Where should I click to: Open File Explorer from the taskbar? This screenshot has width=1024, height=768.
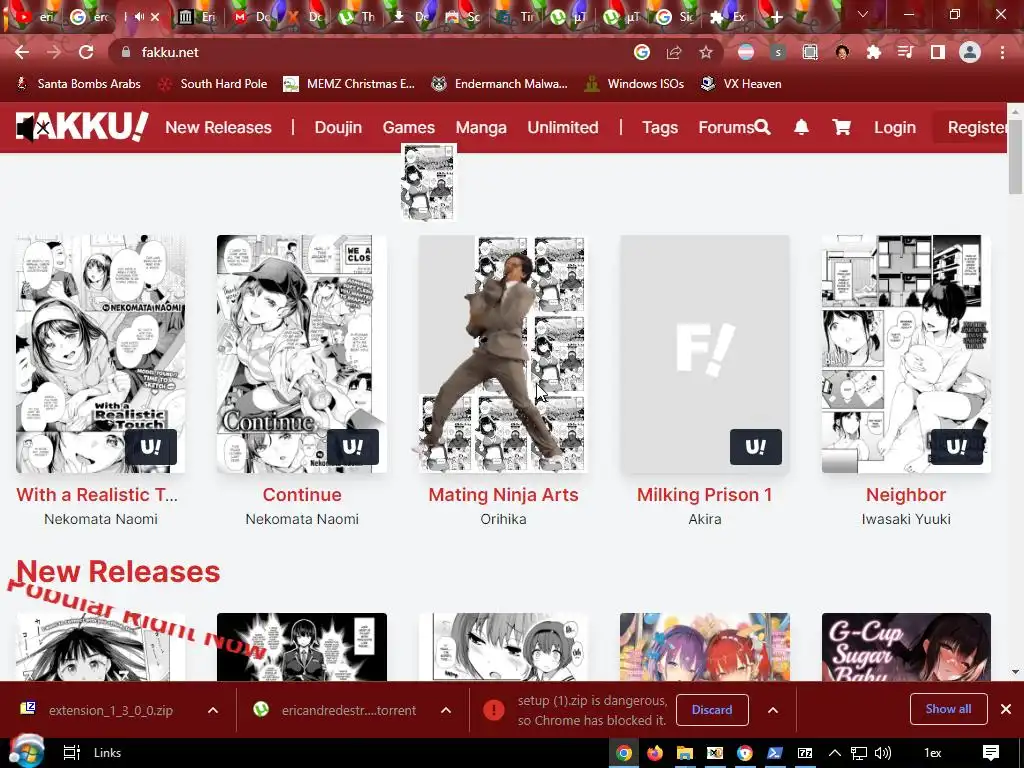click(x=684, y=753)
